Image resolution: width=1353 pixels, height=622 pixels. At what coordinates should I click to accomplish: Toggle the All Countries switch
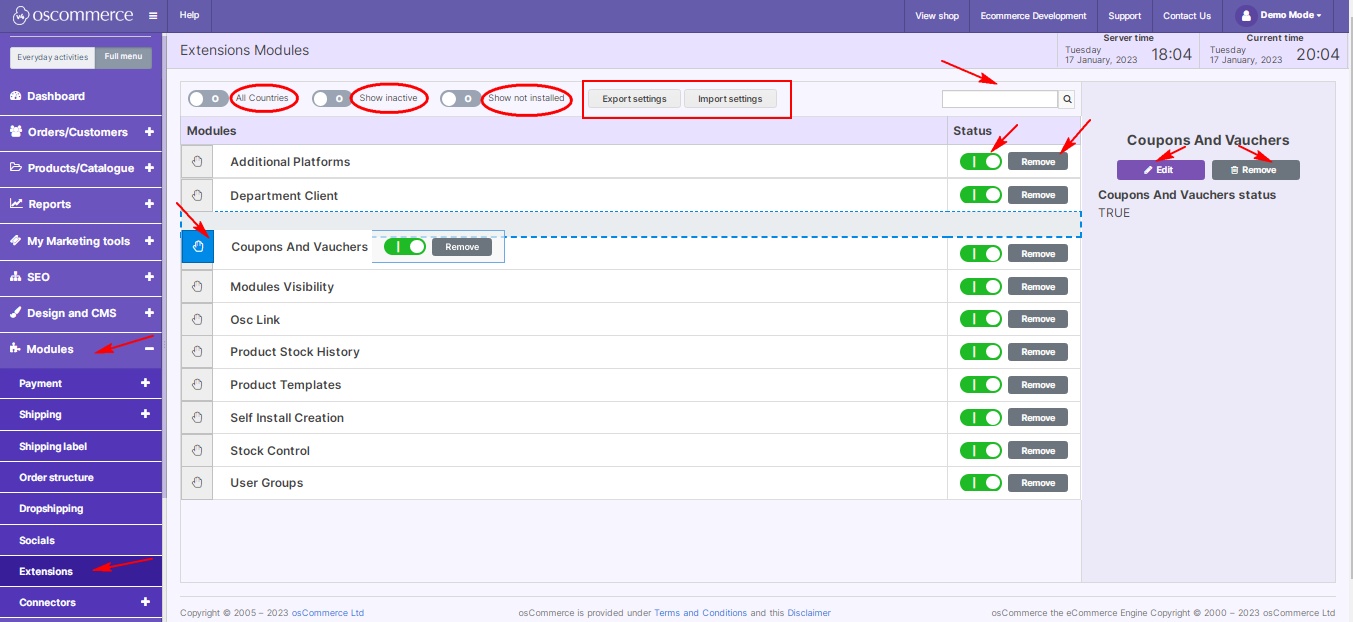pos(208,99)
